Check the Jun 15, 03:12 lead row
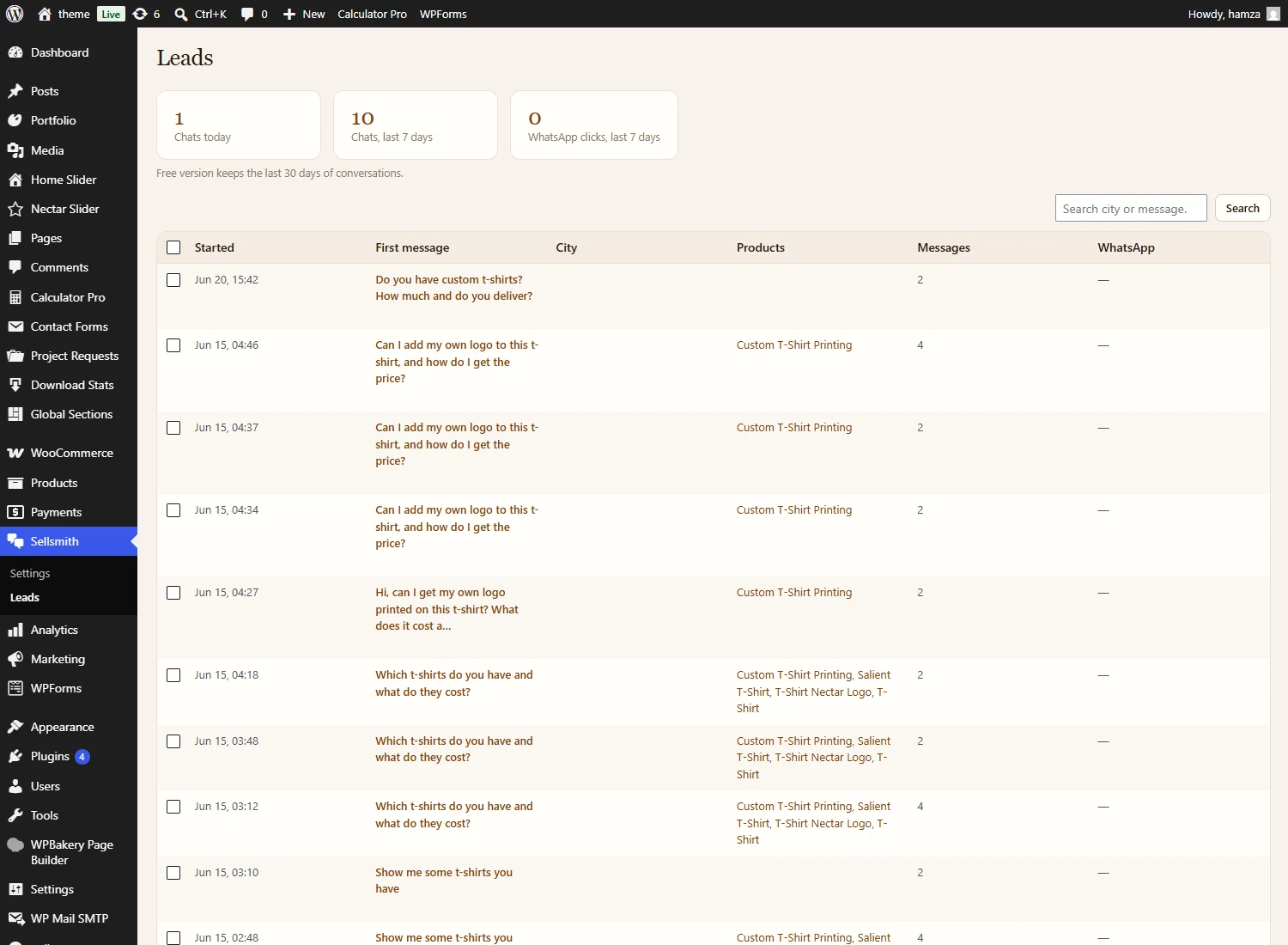Screen dimensions: 1288x945 tap(173, 807)
